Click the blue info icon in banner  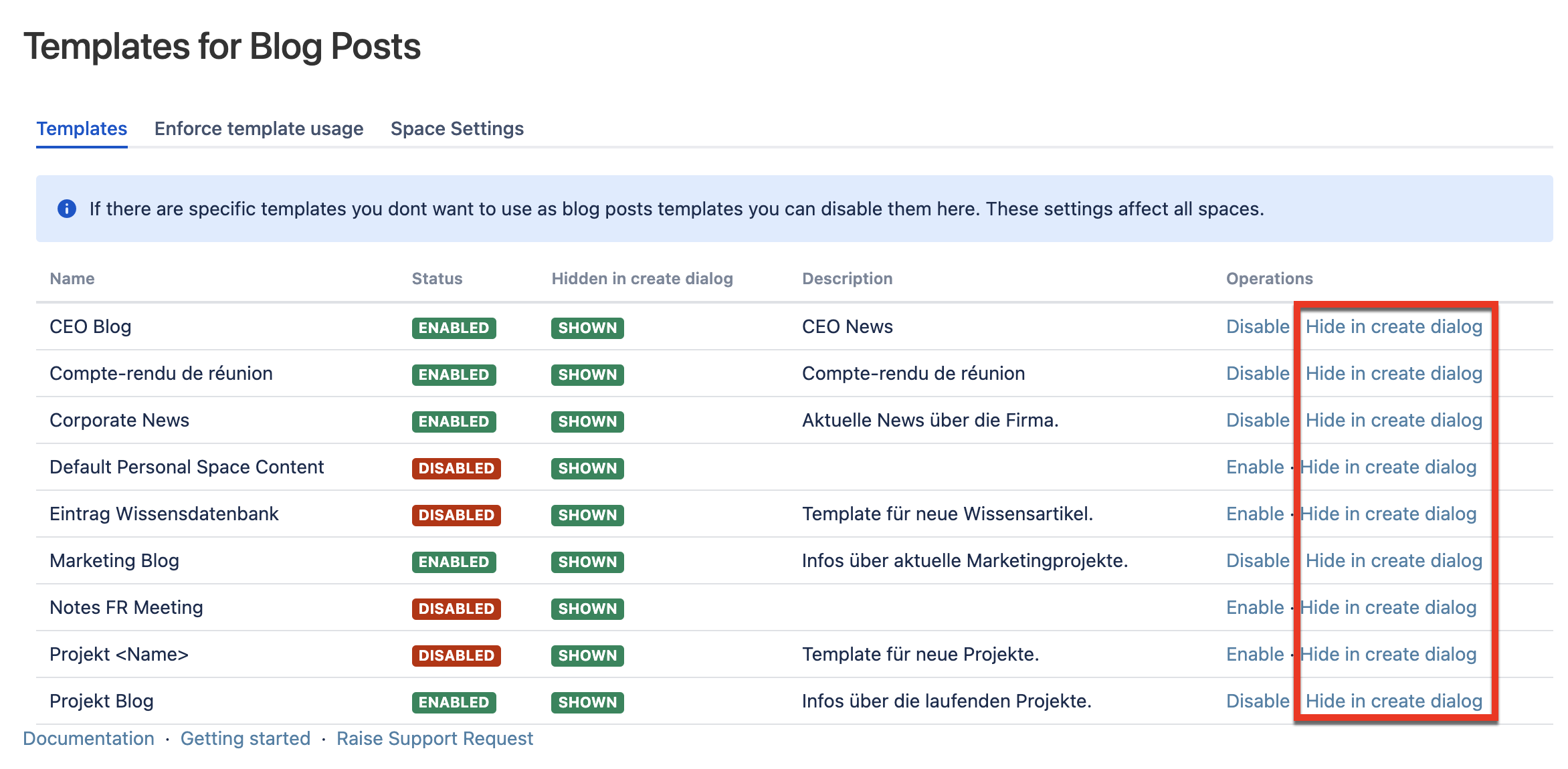coord(67,209)
